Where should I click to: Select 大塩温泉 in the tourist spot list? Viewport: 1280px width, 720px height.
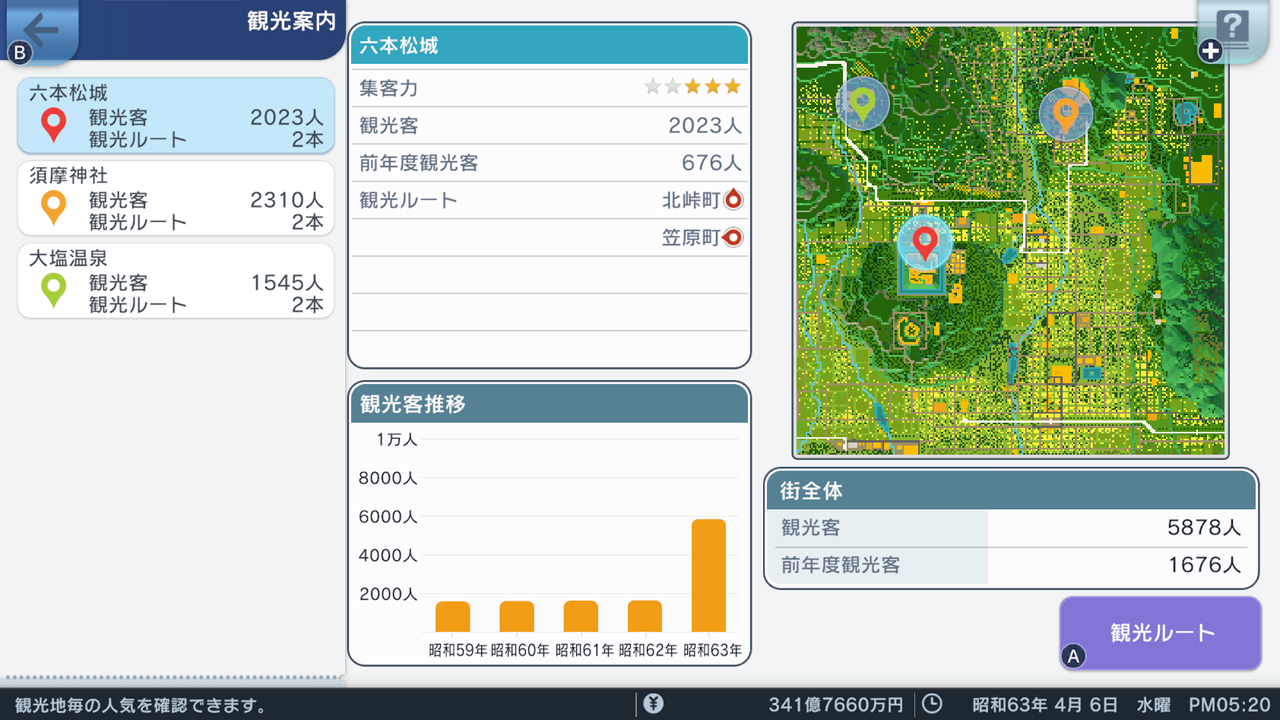(x=176, y=281)
